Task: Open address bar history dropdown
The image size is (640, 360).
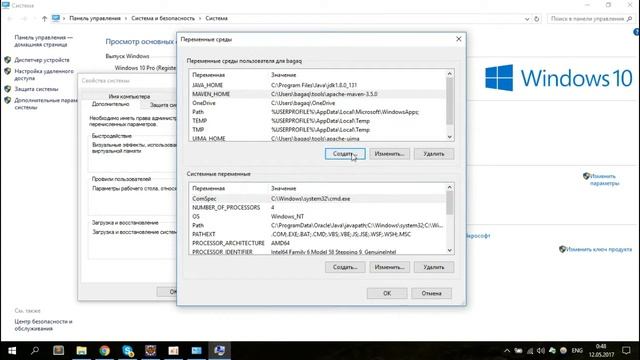Action: point(527,19)
